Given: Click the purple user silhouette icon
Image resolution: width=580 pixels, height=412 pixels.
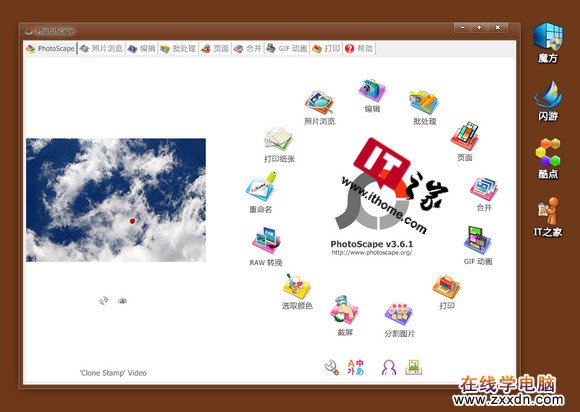Looking at the screenshot, I should click(389, 368).
